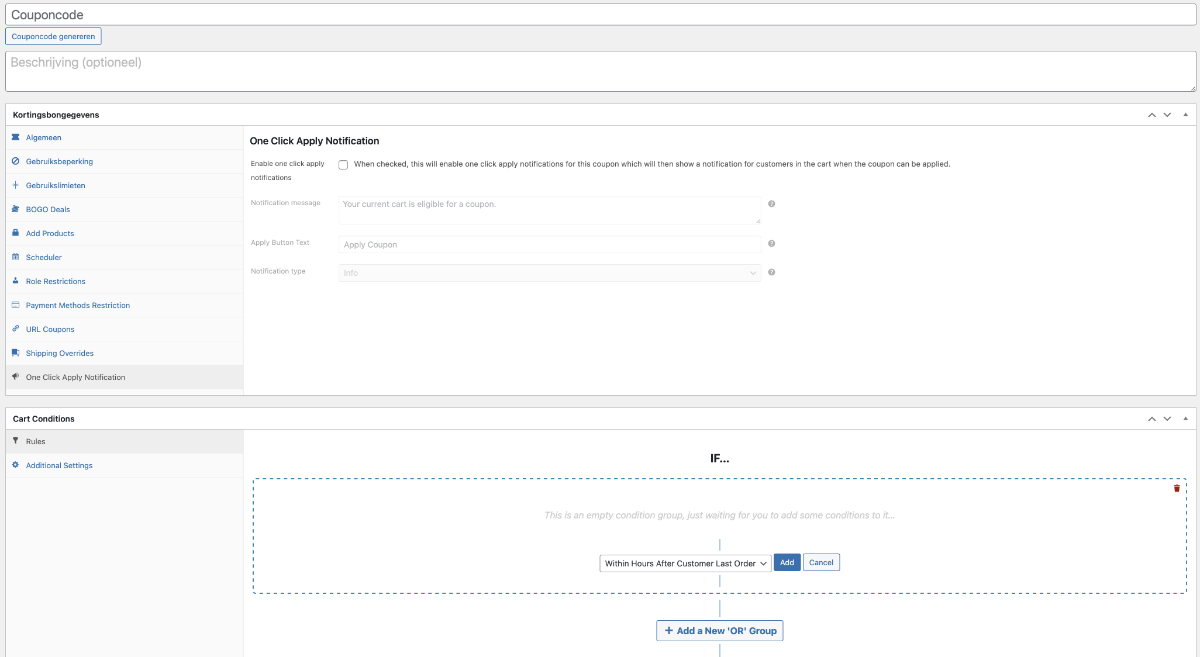Click the BOGO Deals tab icon
The height and width of the screenshot is (657, 1200).
[15, 209]
